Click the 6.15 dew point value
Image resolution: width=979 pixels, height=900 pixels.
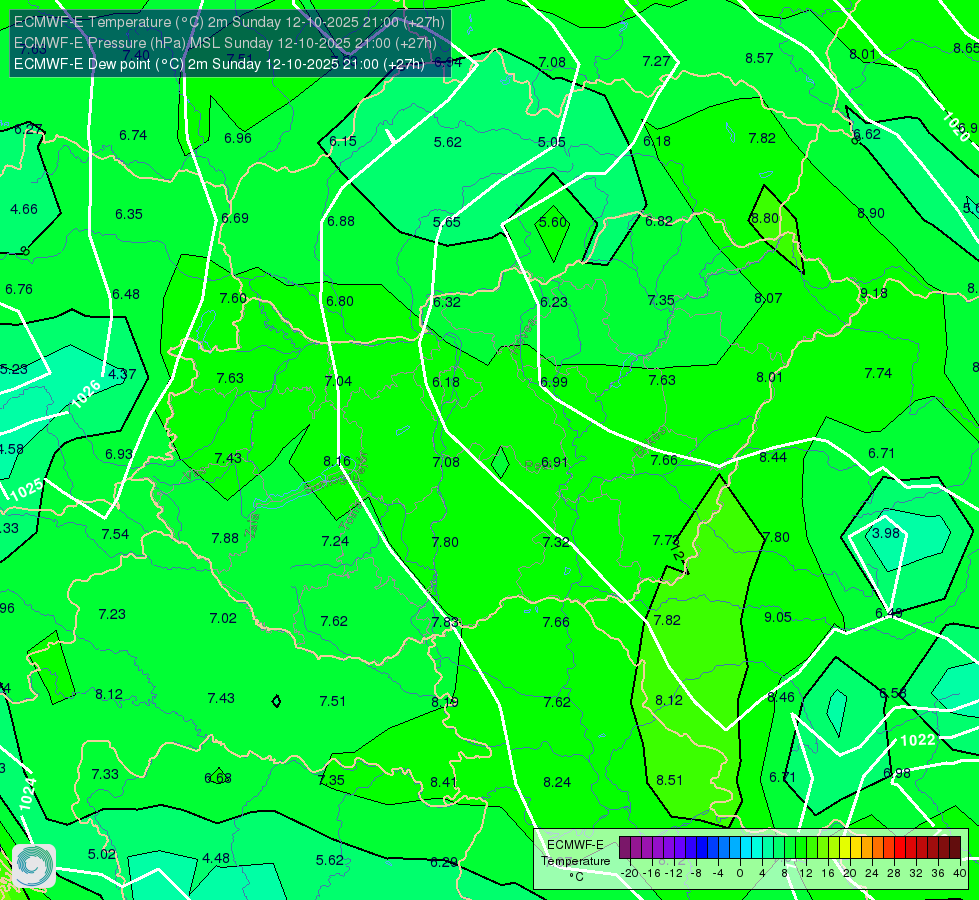(343, 141)
